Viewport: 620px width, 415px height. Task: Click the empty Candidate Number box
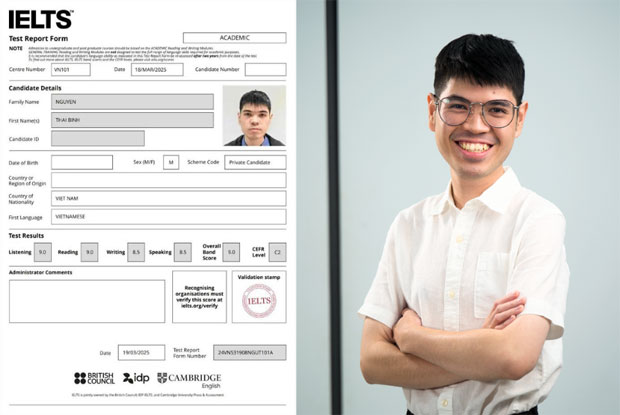pyautogui.click(x=265, y=70)
